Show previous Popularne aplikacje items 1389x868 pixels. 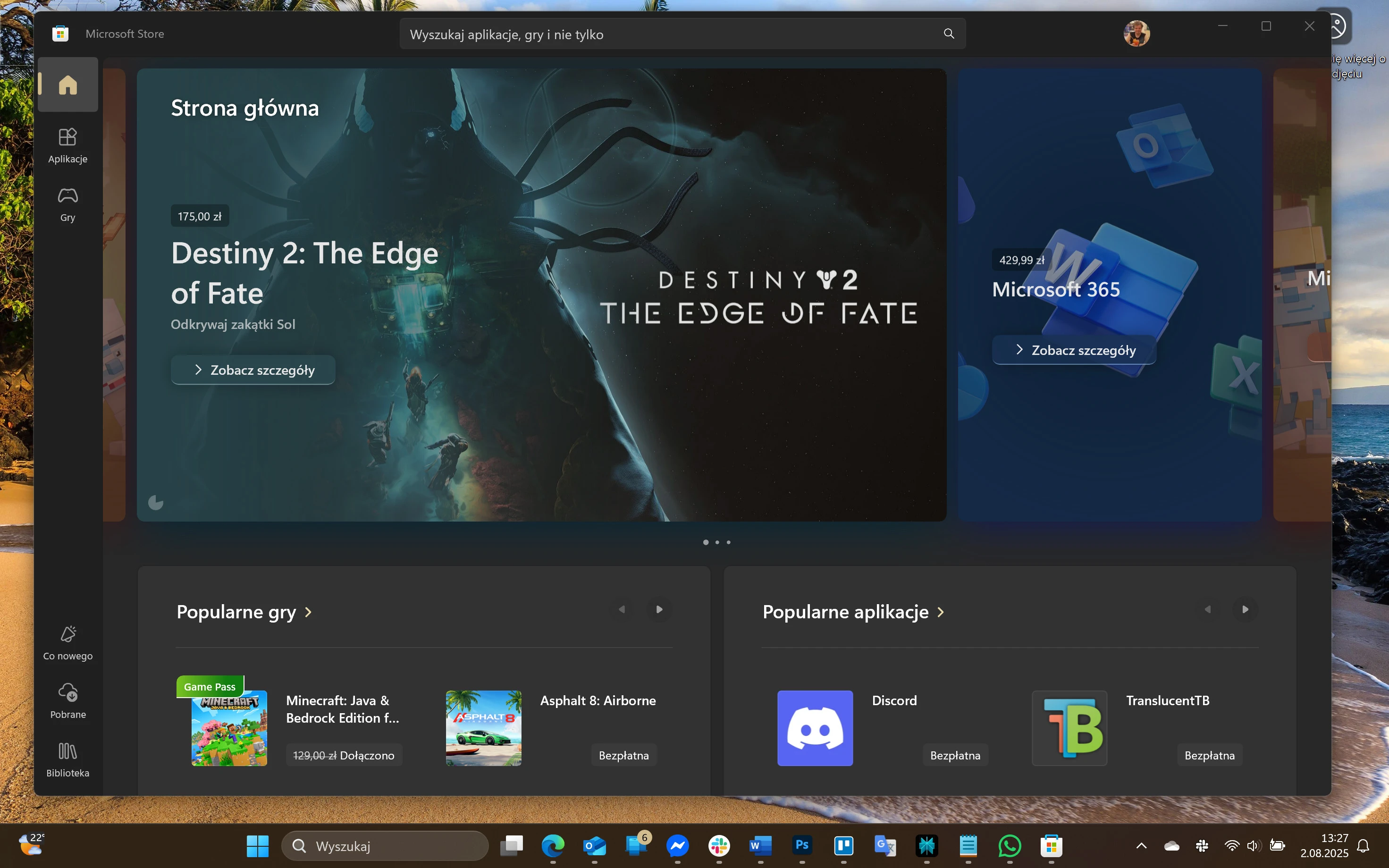tap(1208, 610)
